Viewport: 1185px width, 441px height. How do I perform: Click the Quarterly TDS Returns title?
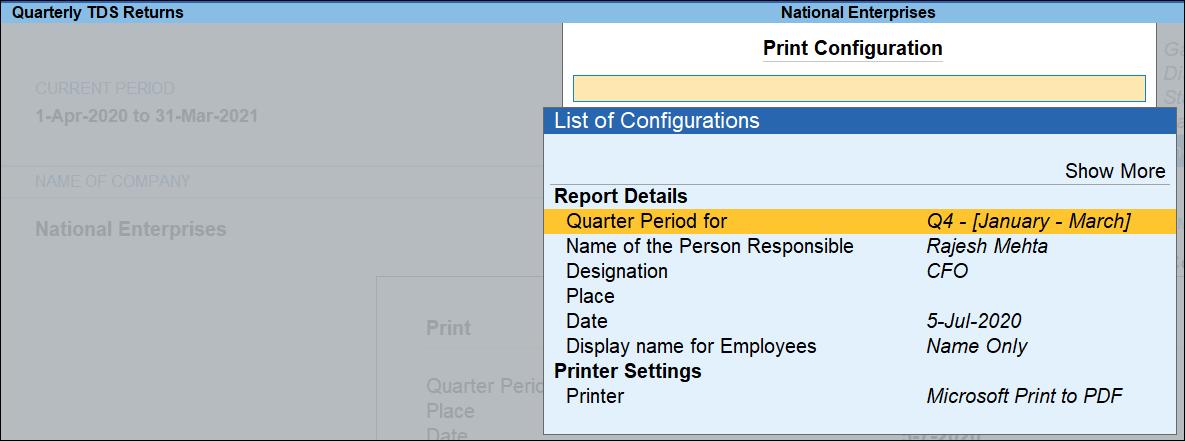[83, 12]
